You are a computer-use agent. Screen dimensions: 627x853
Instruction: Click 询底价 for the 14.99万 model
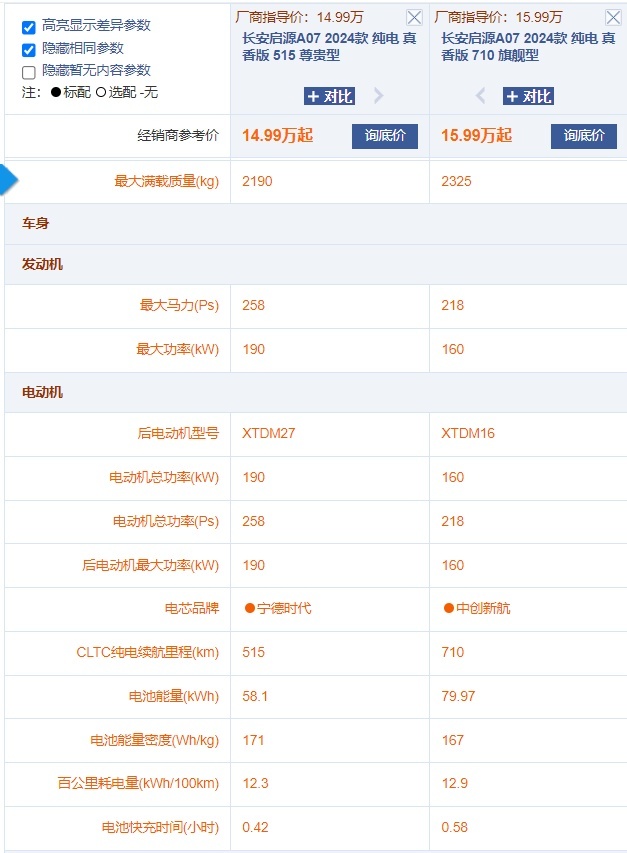pos(385,136)
